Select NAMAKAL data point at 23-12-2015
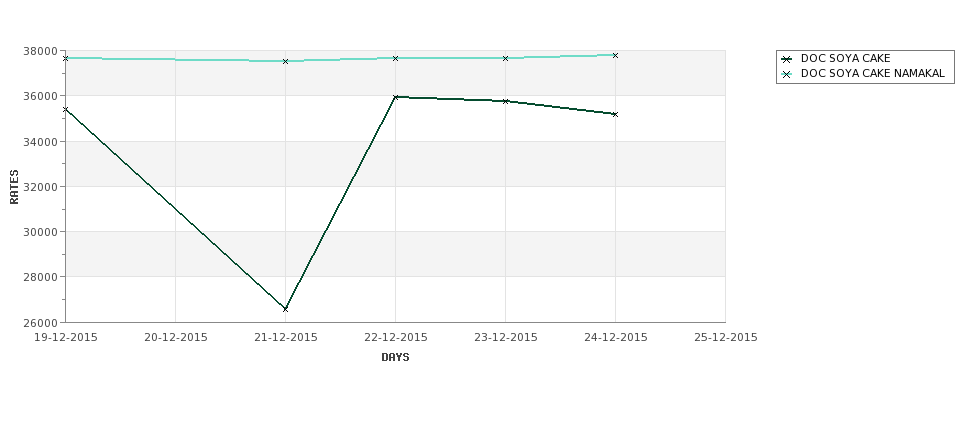Screen dimensions: 975x429 click(506, 58)
